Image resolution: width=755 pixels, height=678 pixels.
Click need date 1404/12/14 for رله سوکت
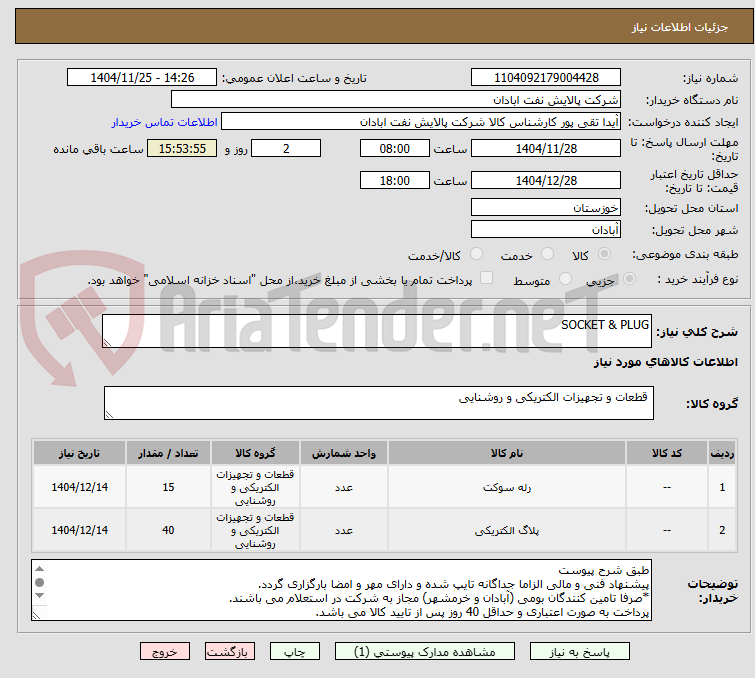(79, 487)
